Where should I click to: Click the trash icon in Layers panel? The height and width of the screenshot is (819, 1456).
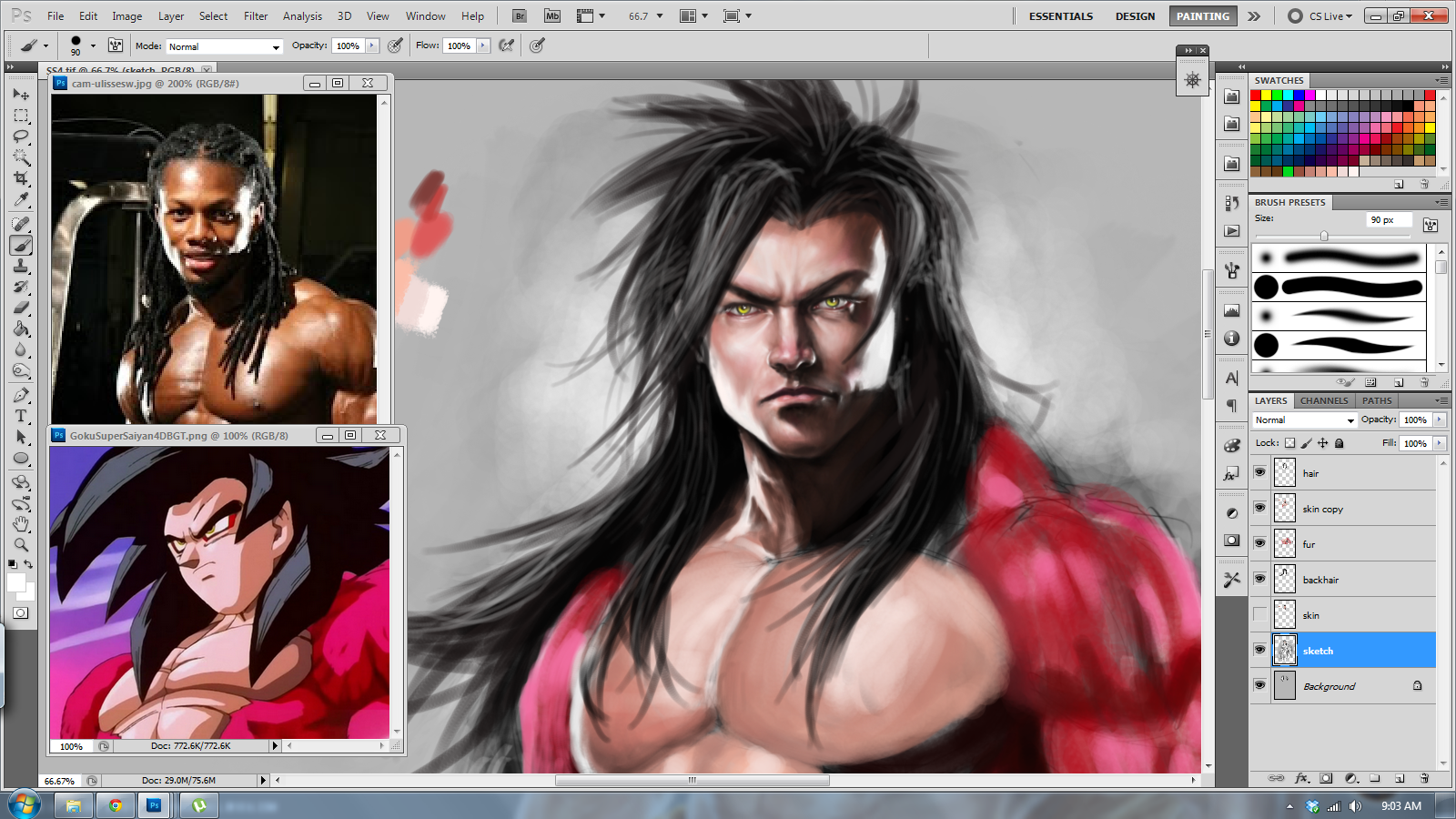pos(1424,778)
